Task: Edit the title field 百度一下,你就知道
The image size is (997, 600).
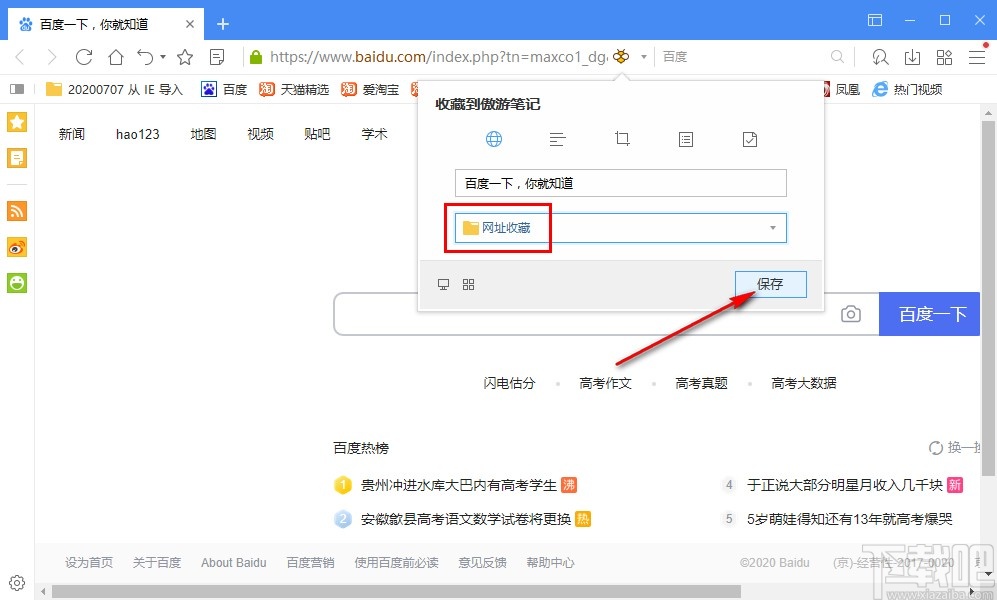Action: pyautogui.click(x=621, y=183)
